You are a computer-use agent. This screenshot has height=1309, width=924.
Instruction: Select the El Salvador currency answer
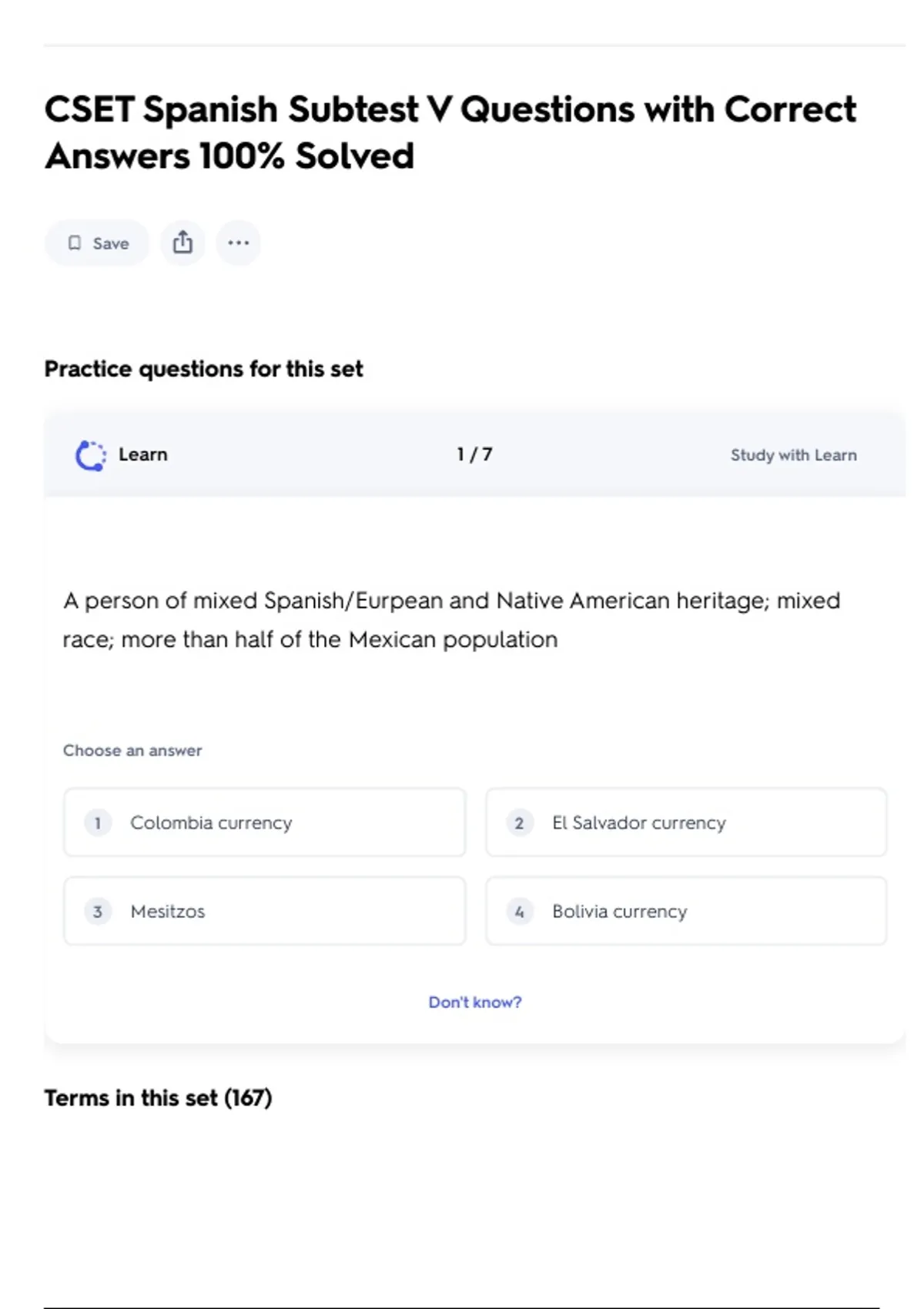686,822
